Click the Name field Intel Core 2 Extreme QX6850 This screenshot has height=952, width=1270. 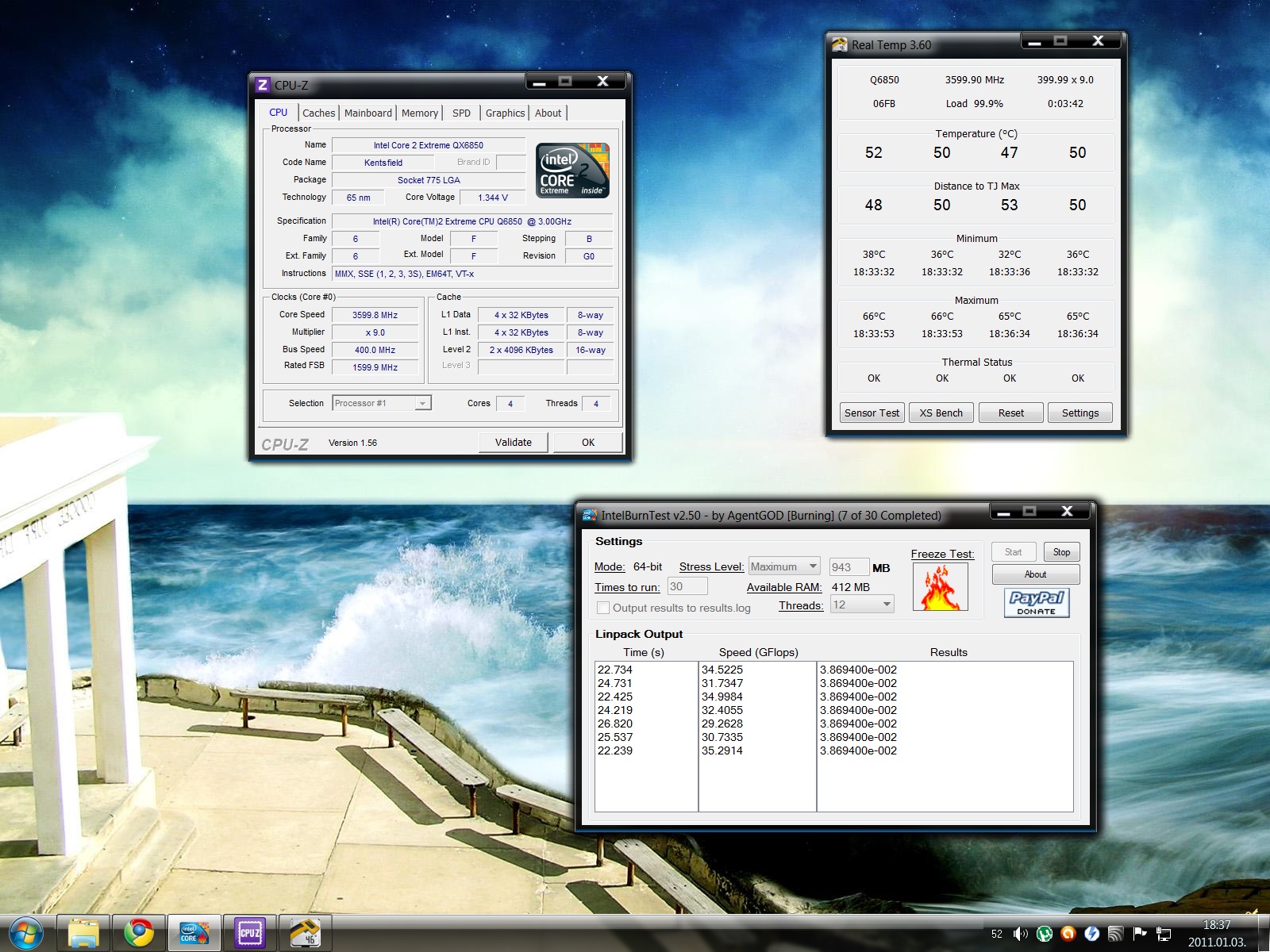pos(429,145)
